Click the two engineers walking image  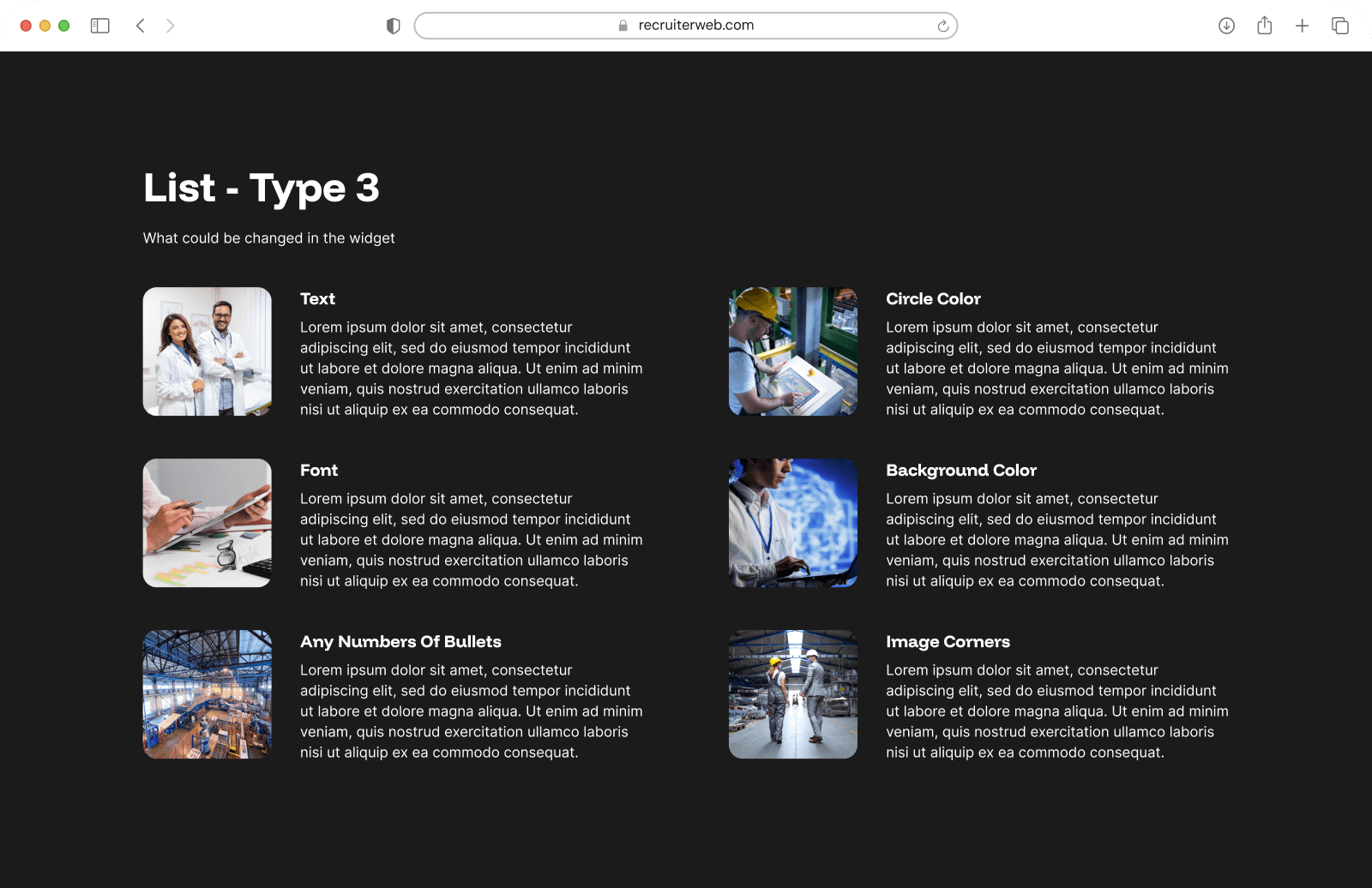(x=793, y=694)
